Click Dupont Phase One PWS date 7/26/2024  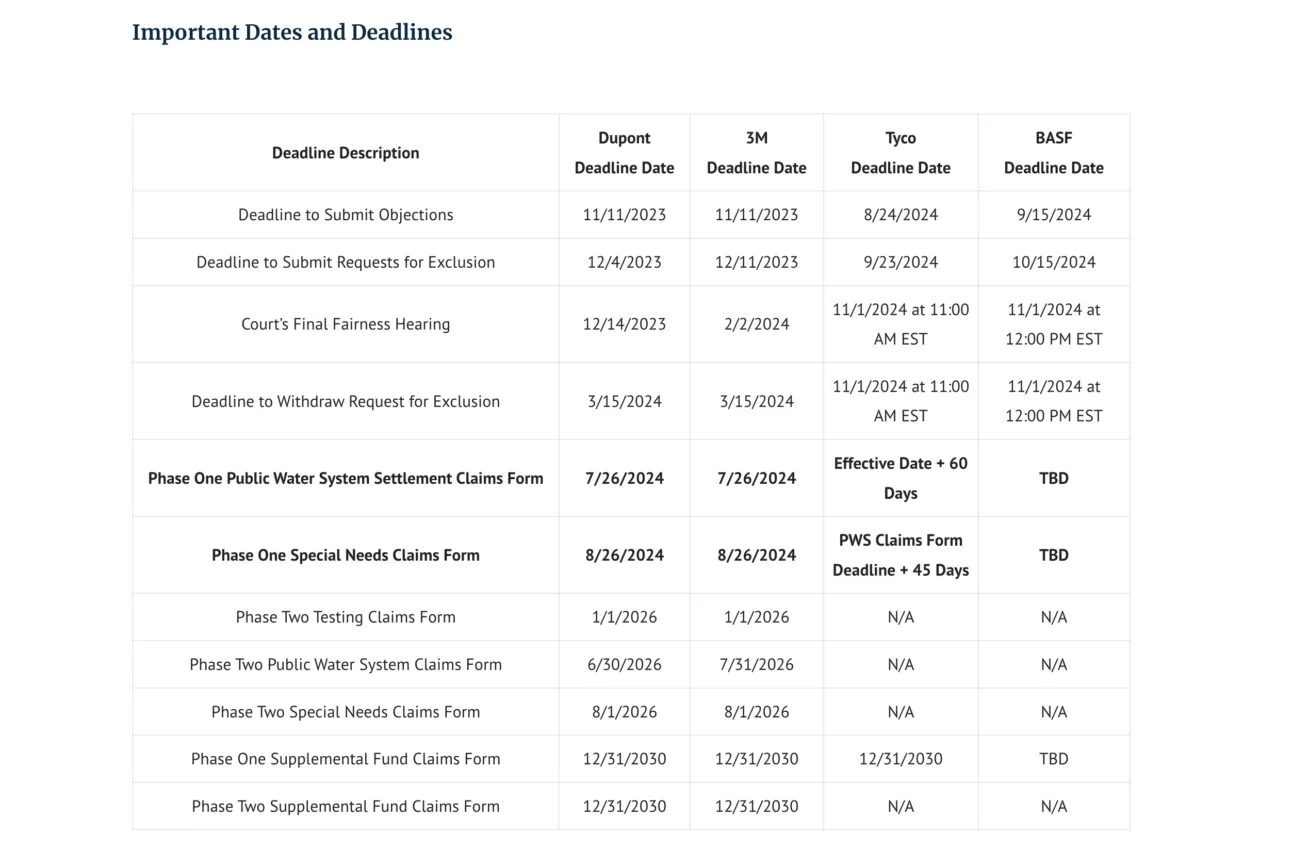624,478
